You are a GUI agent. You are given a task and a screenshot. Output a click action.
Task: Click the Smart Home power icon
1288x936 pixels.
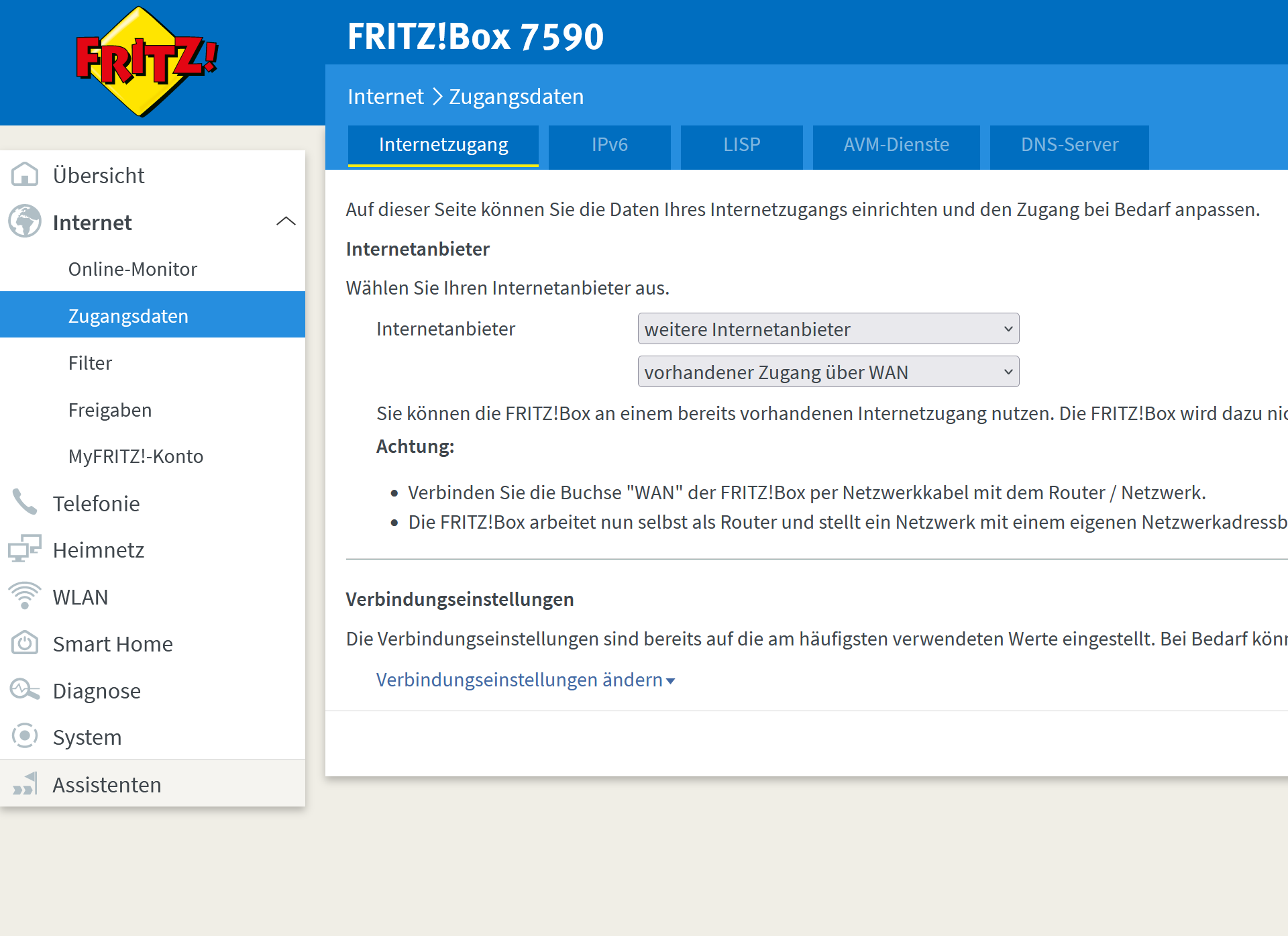click(x=25, y=643)
